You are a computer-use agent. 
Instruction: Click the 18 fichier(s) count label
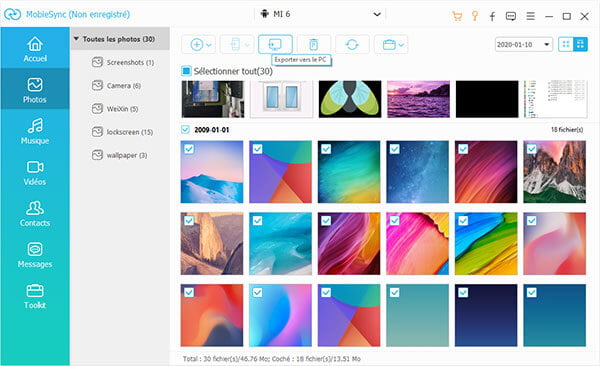click(x=567, y=130)
